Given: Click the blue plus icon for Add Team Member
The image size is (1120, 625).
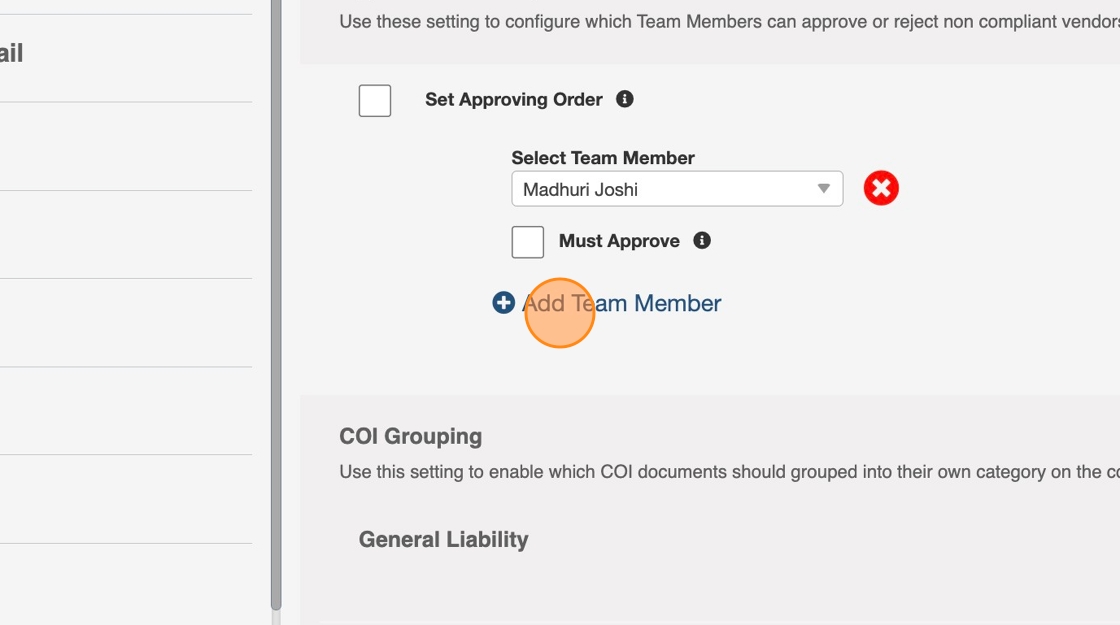Looking at the screenshot, I should coord(503,302).
